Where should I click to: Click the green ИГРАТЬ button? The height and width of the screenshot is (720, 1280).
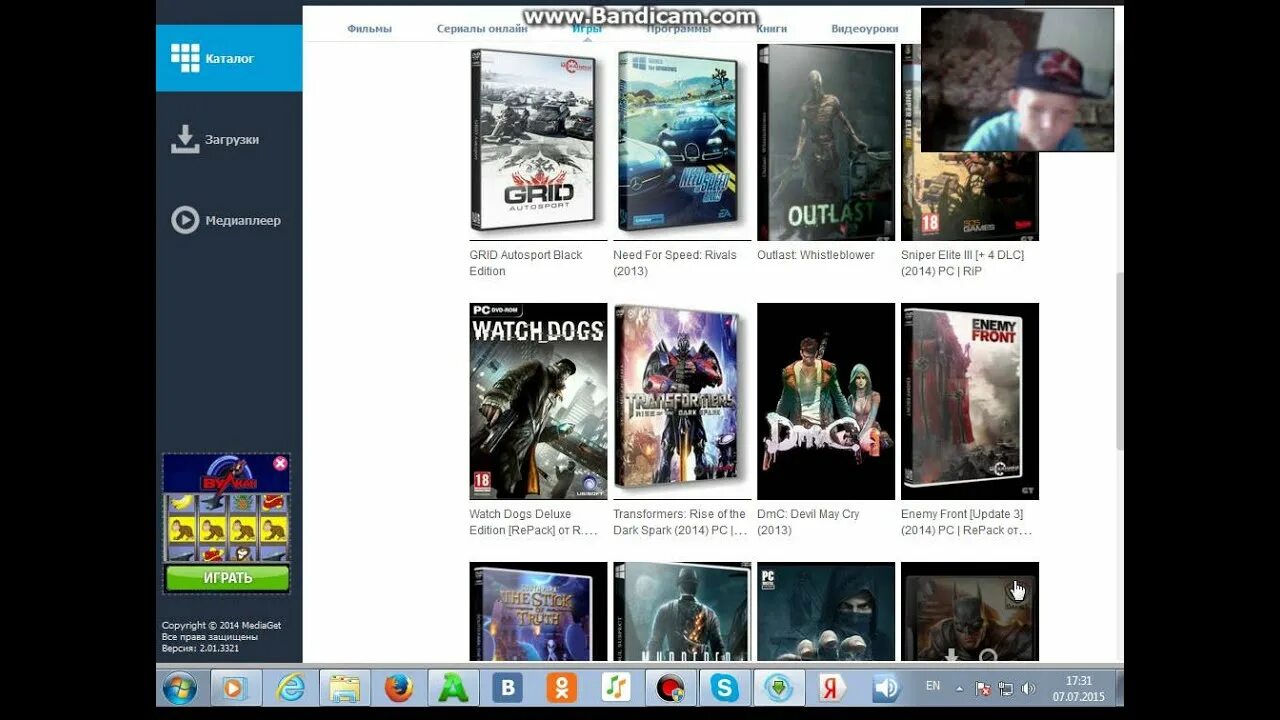click(x=227, y=578)
